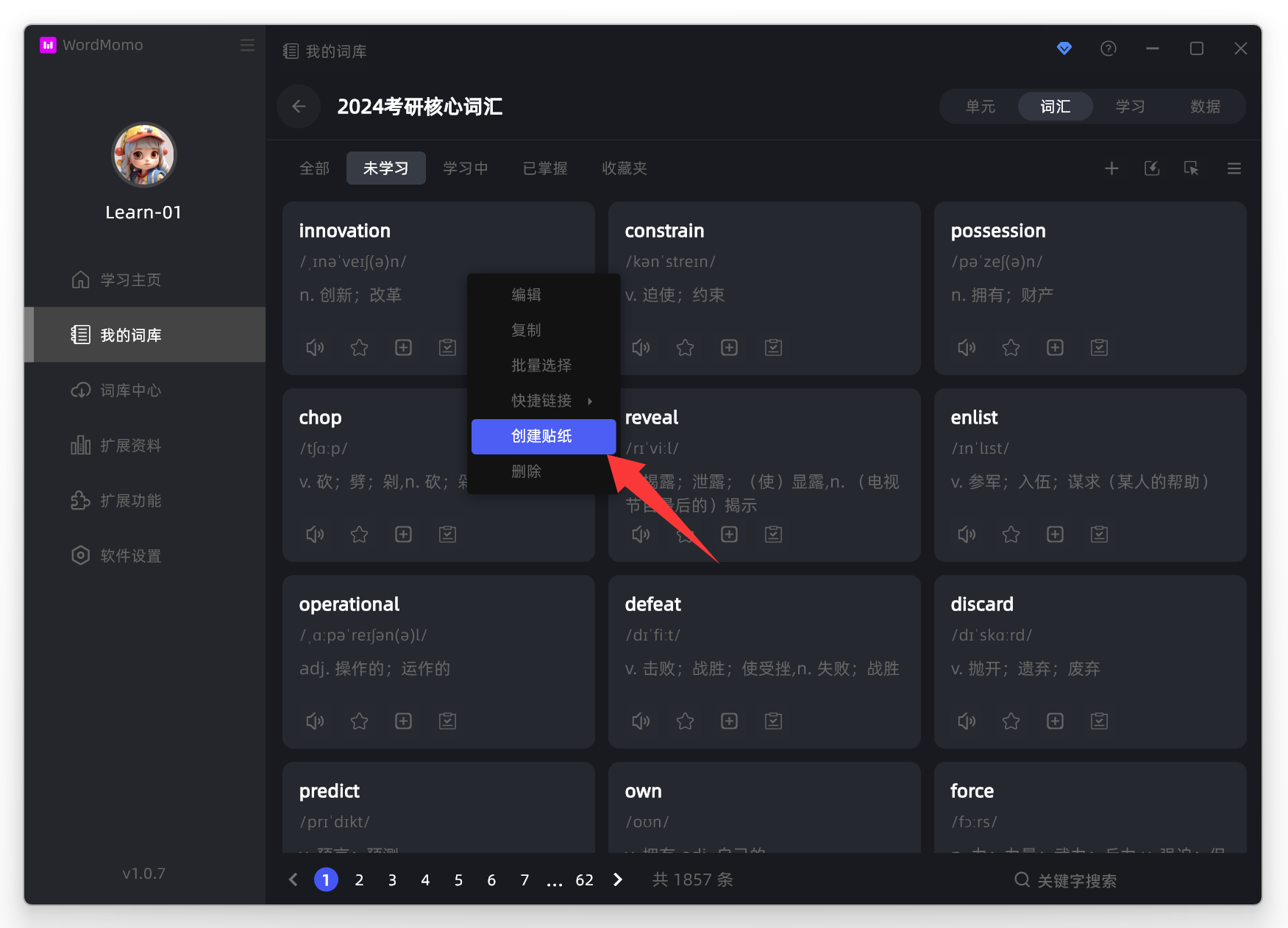Click the back arrow button
Screen dimensions: 1288x928
tap(299, 107)
